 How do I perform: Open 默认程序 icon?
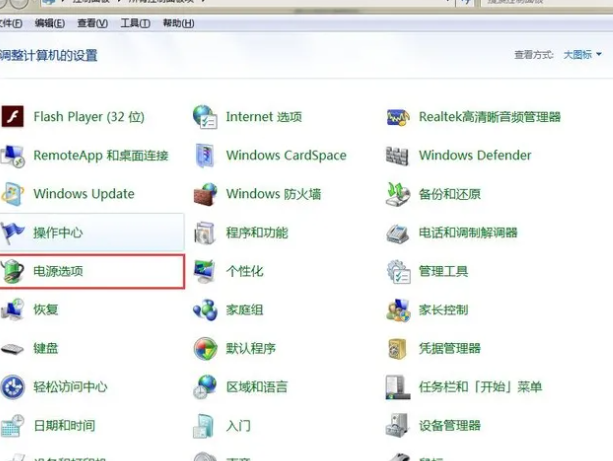pos(205,348)
